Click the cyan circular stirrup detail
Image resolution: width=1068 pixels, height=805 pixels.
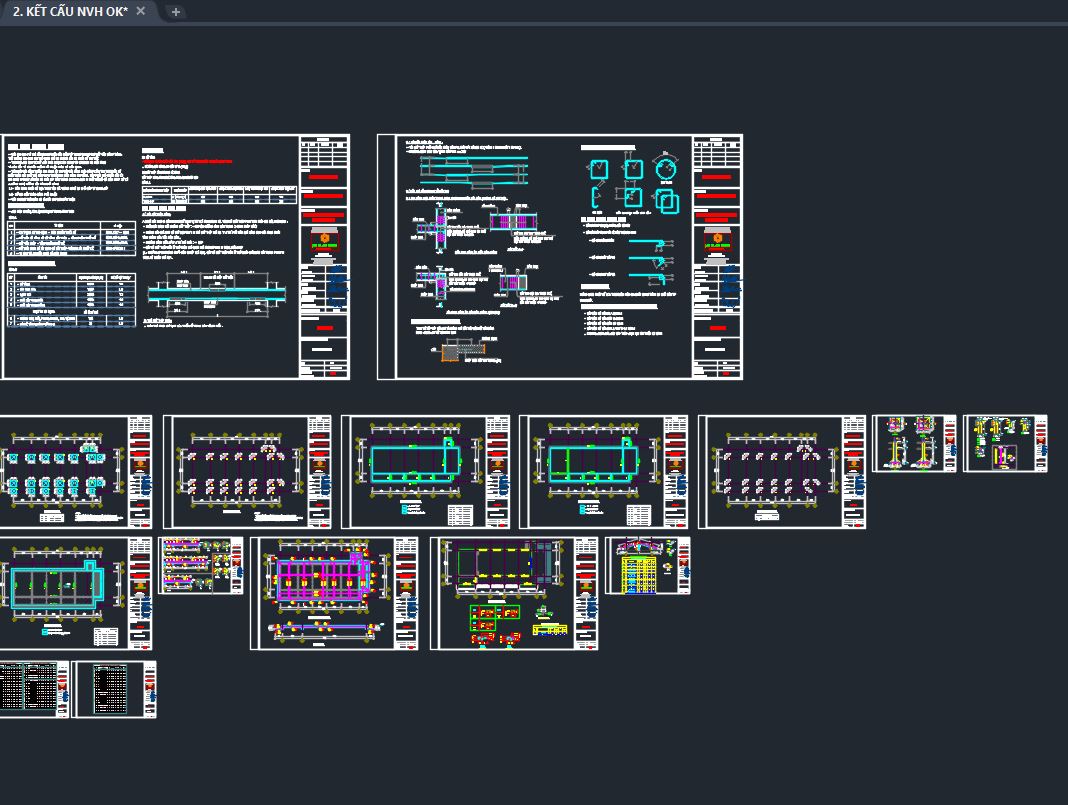(x=666, y=169)
